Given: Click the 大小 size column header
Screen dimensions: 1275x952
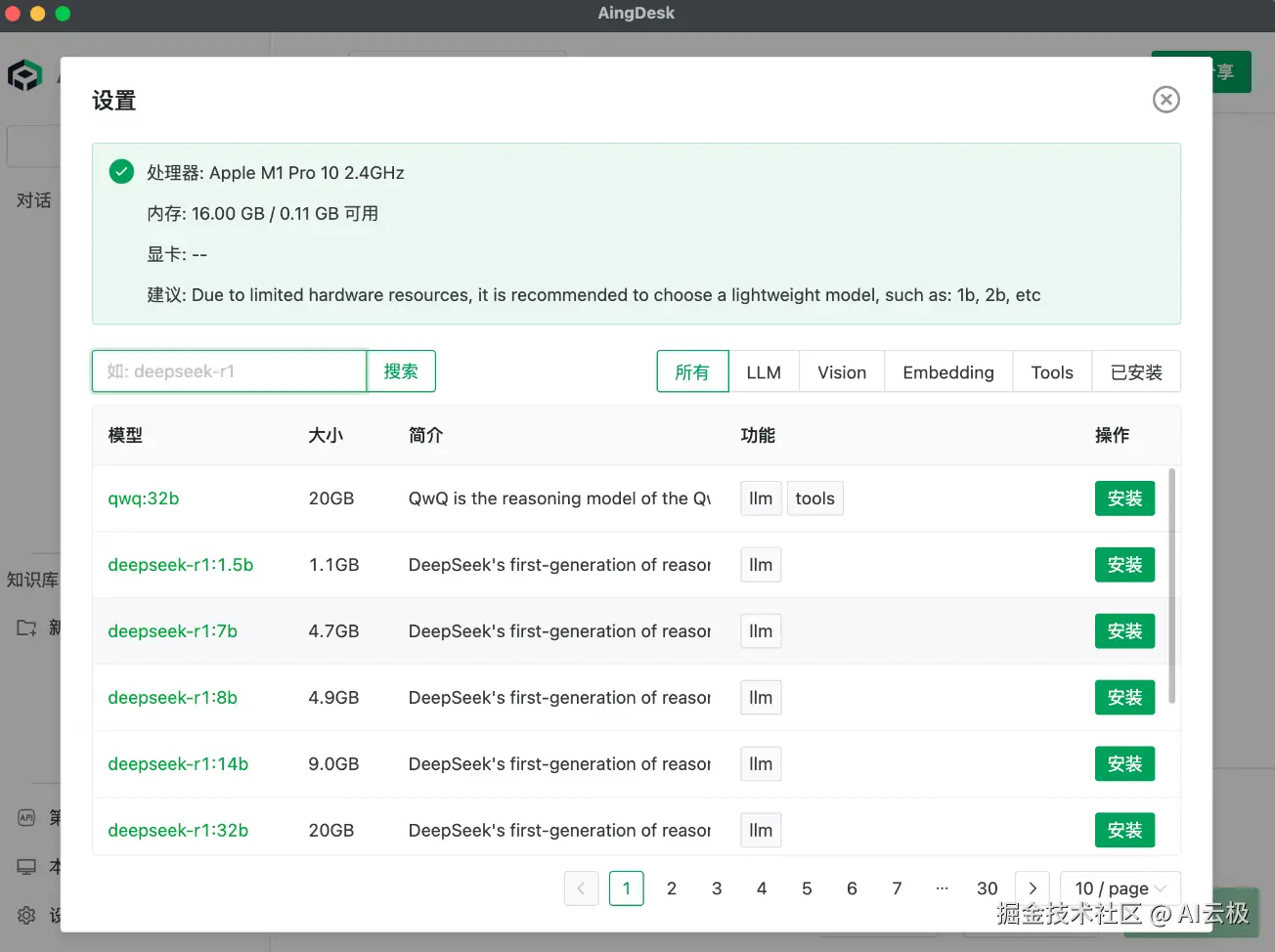Looking at the screenshot, I should (326, 435).
